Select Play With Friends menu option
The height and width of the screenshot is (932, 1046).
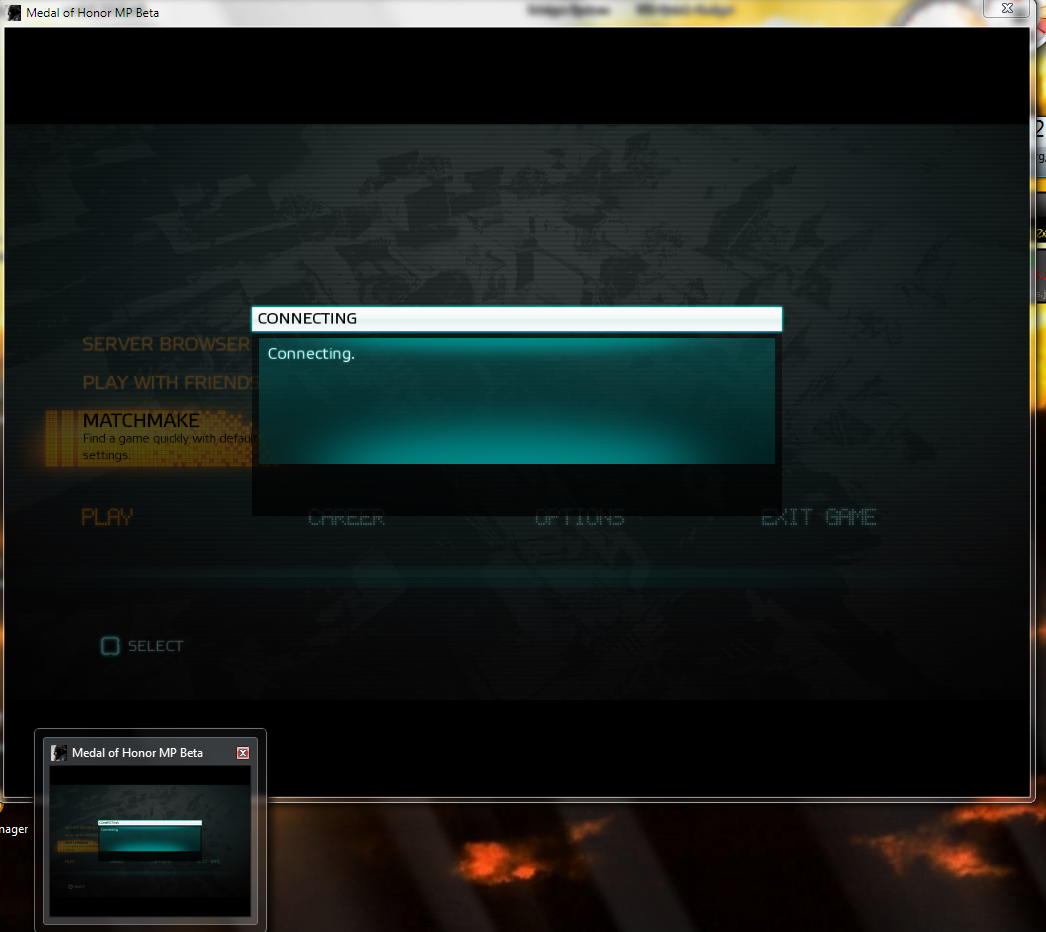coord(169,382)
